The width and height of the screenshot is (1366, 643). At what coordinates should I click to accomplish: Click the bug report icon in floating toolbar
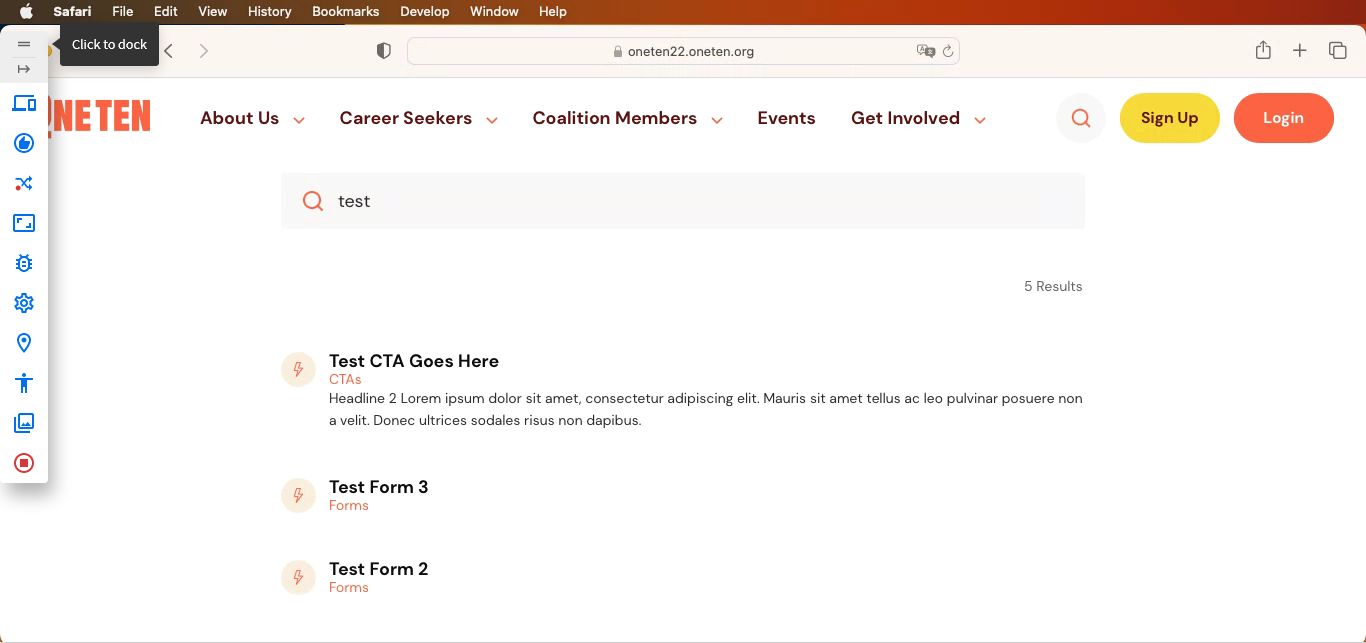[24, 263]
